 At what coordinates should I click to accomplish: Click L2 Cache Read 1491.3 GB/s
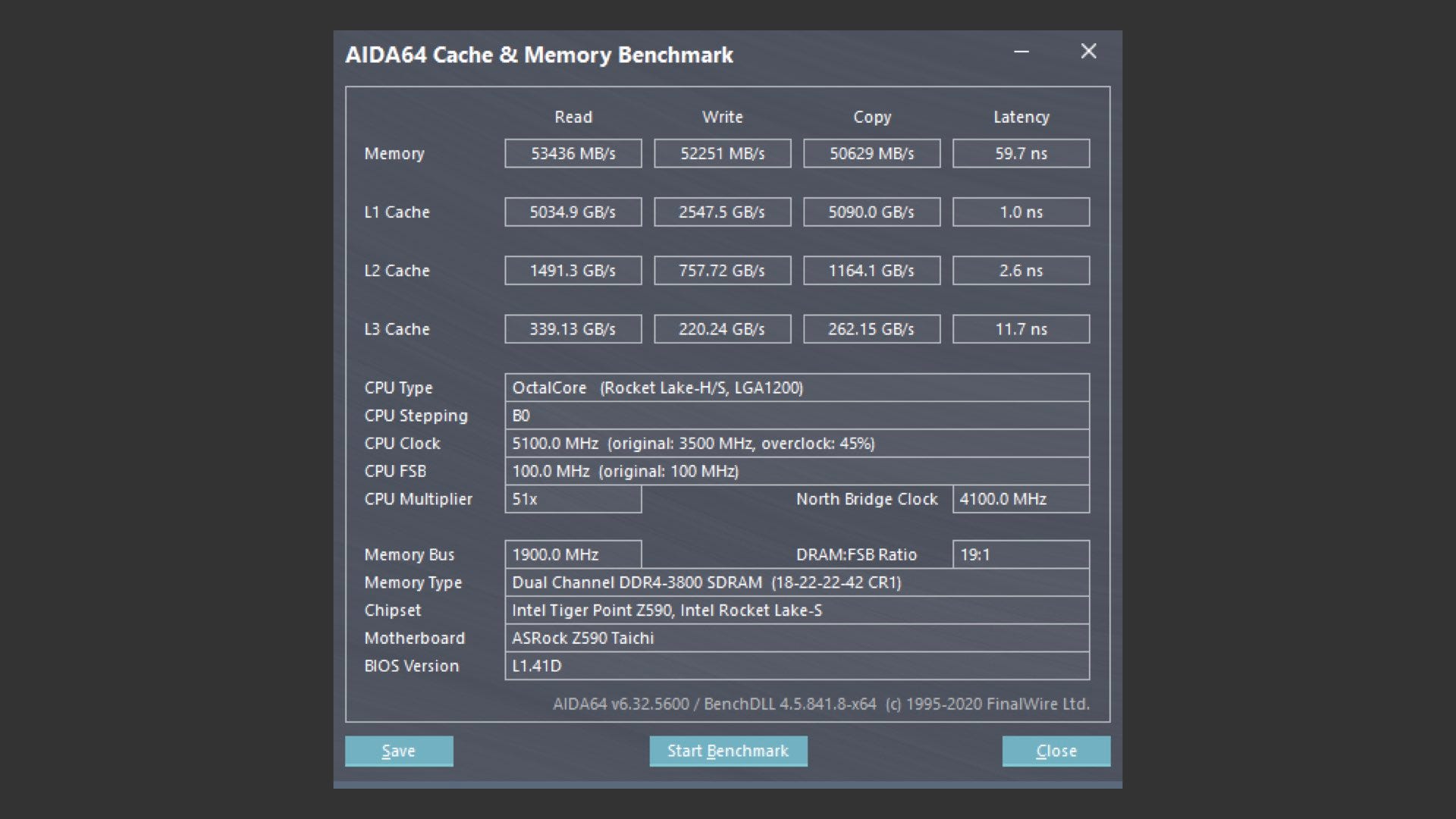[573, 270]
